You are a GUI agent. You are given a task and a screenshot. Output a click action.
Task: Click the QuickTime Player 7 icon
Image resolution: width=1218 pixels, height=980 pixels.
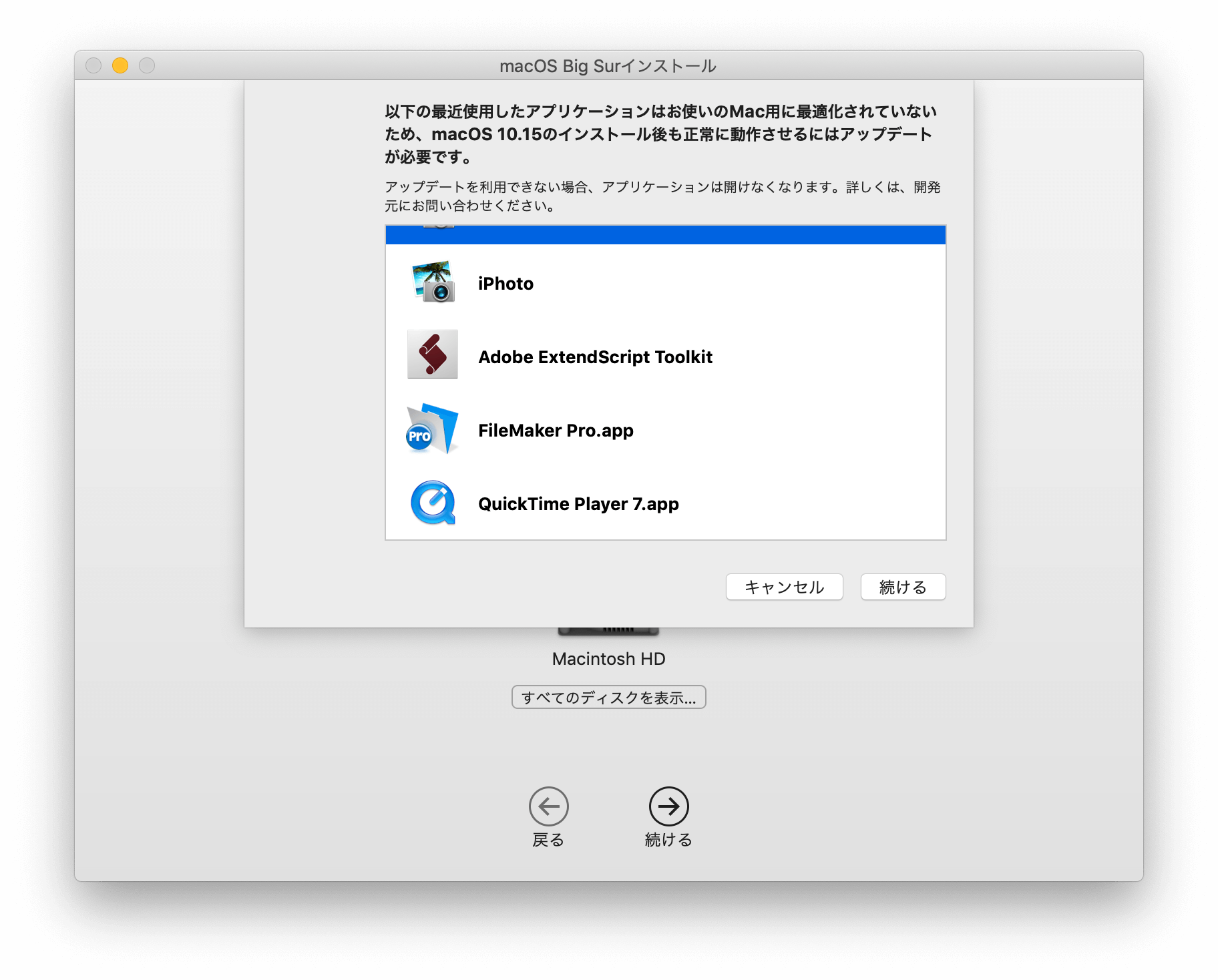(x=433, y=503)
